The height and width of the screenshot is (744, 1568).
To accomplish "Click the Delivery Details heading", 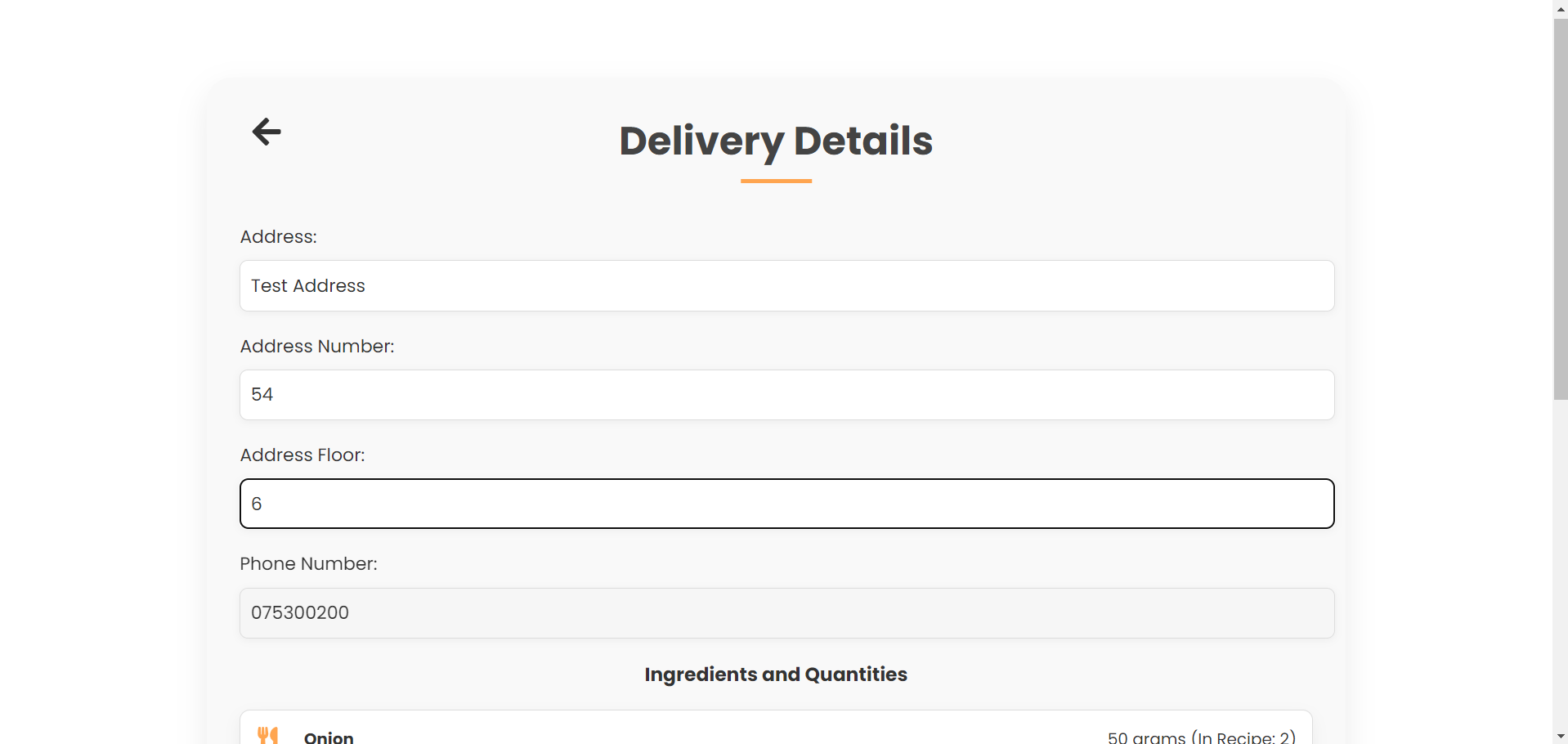I will (776, 141).
